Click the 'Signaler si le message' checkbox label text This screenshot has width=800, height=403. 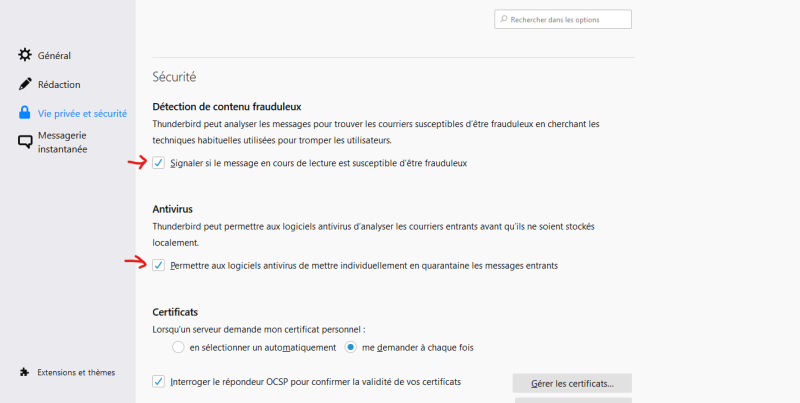point(319,163)
